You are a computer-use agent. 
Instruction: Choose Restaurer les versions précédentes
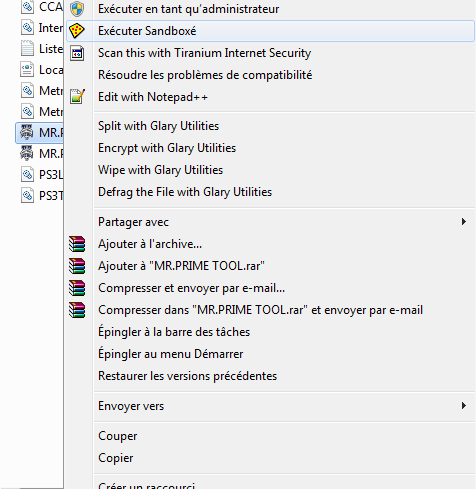[x=187, y=376]
